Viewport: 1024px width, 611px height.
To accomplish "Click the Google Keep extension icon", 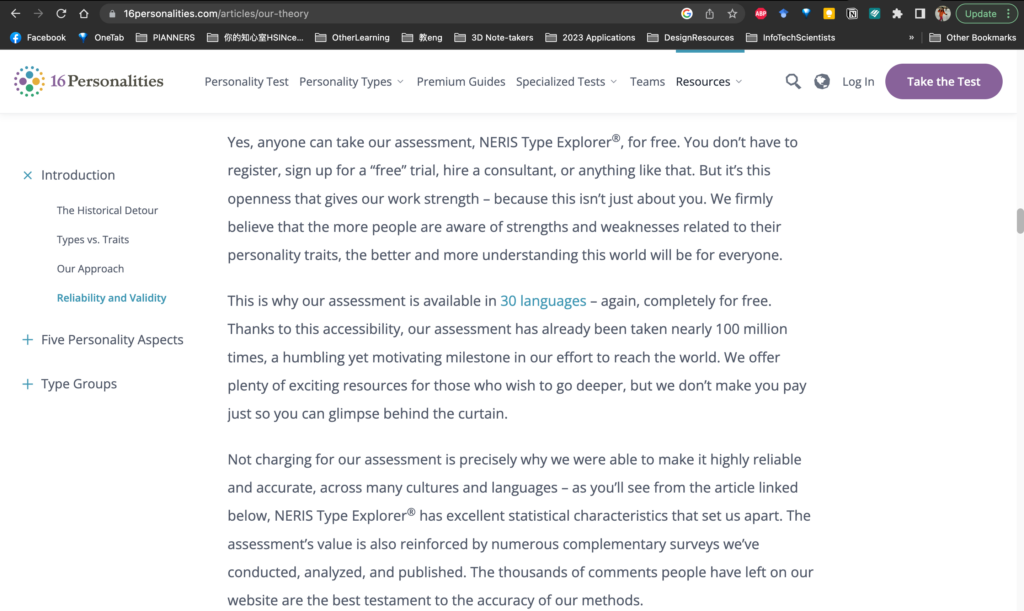I will click(829, 14).
